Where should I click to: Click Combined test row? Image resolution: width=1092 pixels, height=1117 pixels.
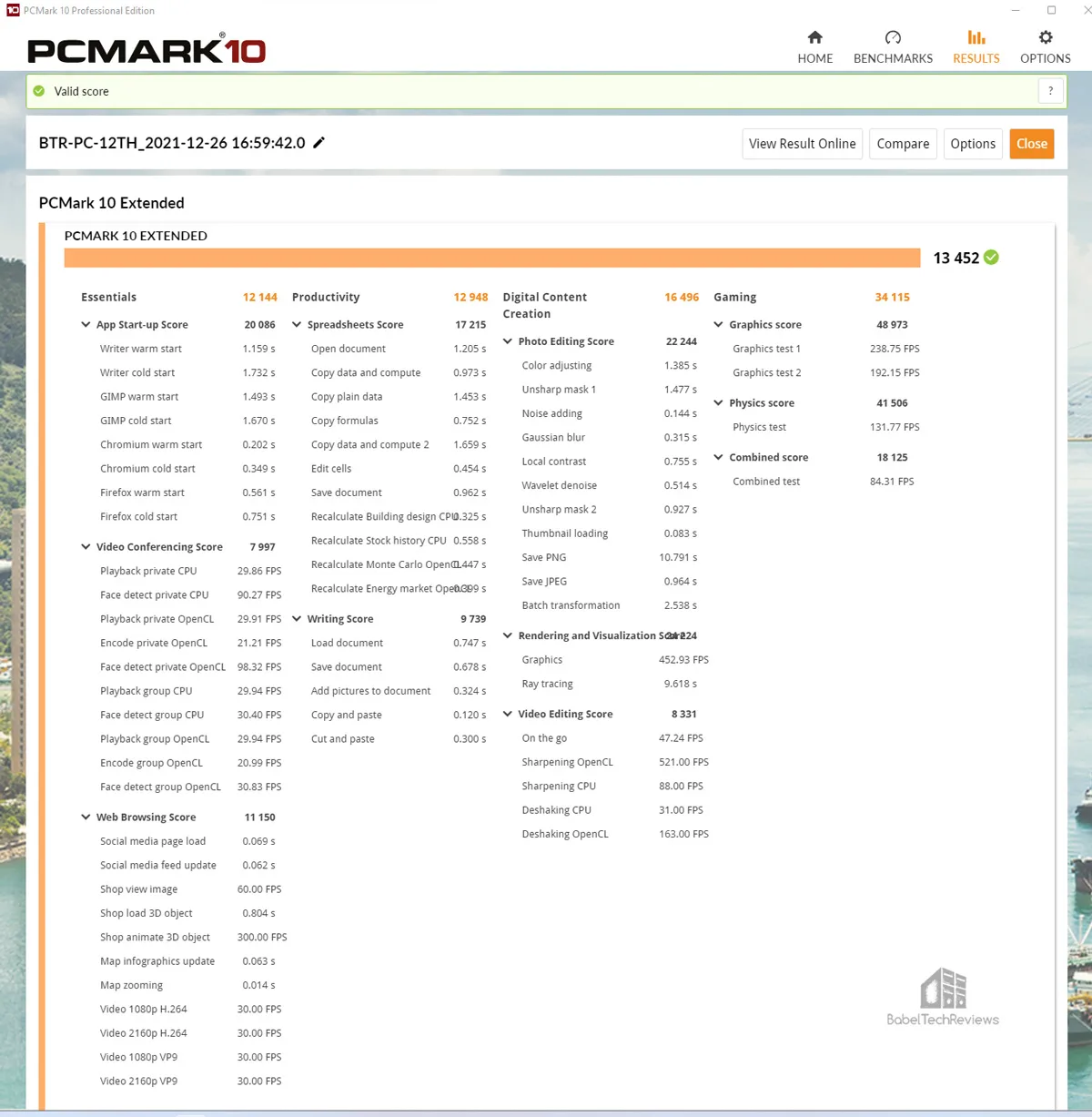pos(824,482)
